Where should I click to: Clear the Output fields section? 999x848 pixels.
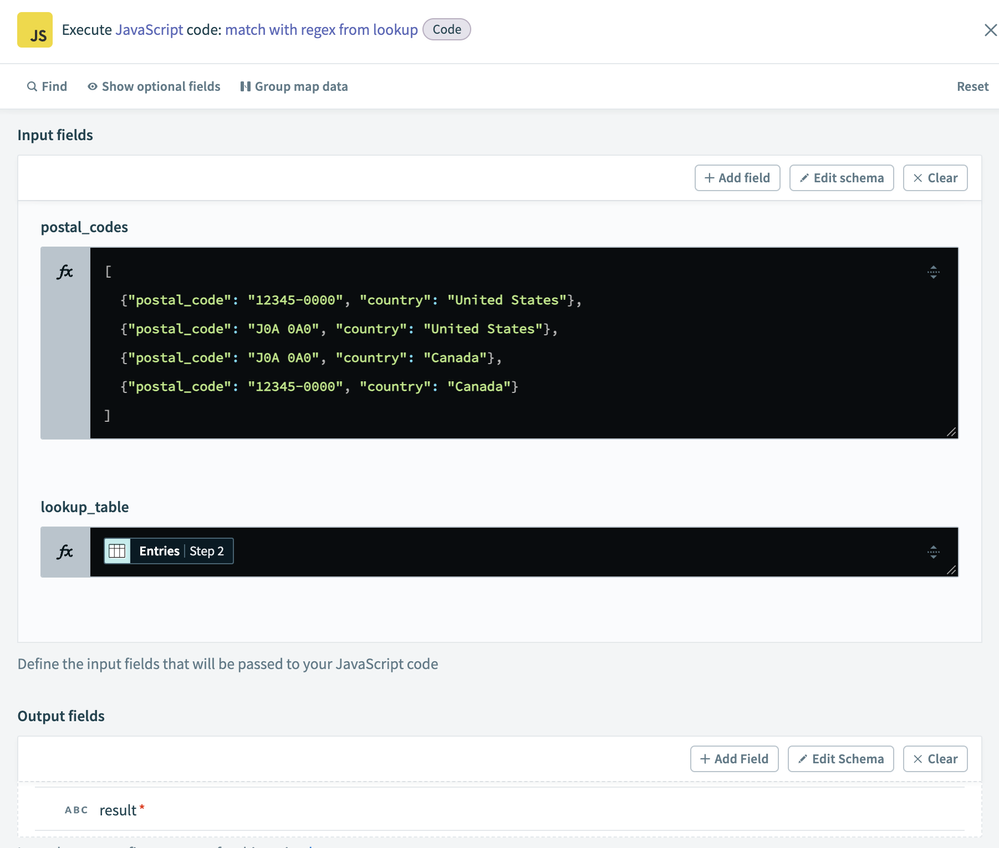(935, 759)
